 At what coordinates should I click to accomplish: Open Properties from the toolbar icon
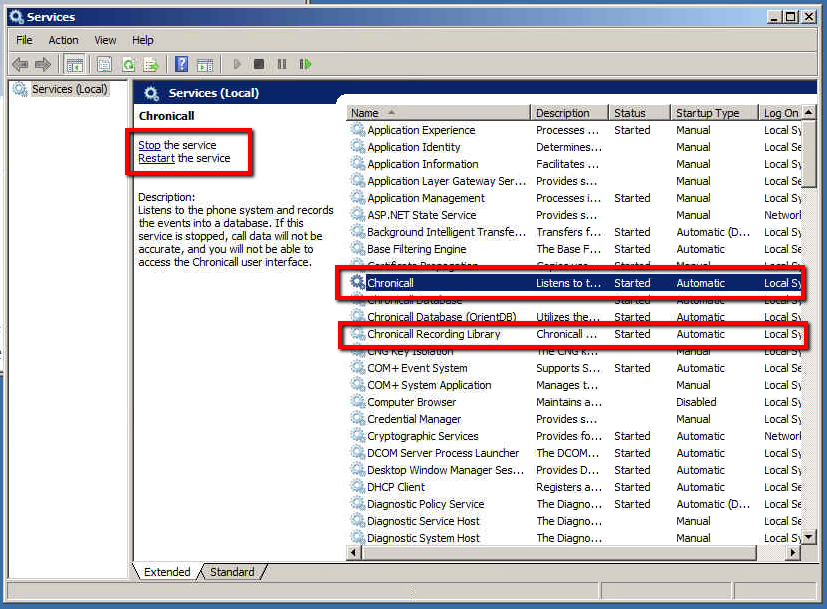click(104, 64)
